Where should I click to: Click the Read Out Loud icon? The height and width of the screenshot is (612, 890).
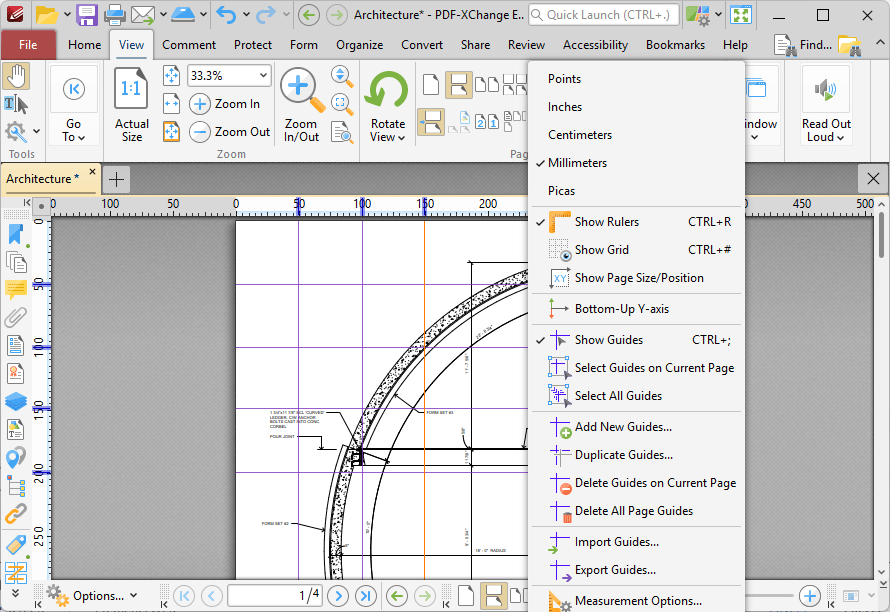point(826,89)
